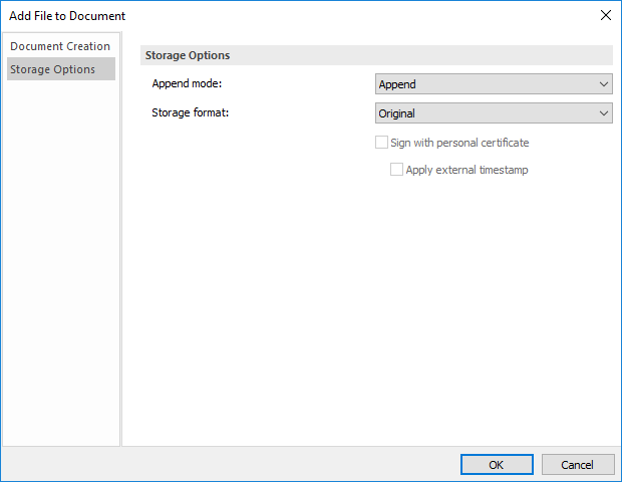Open the Document Creation page
622x482 pixels.
60,46
